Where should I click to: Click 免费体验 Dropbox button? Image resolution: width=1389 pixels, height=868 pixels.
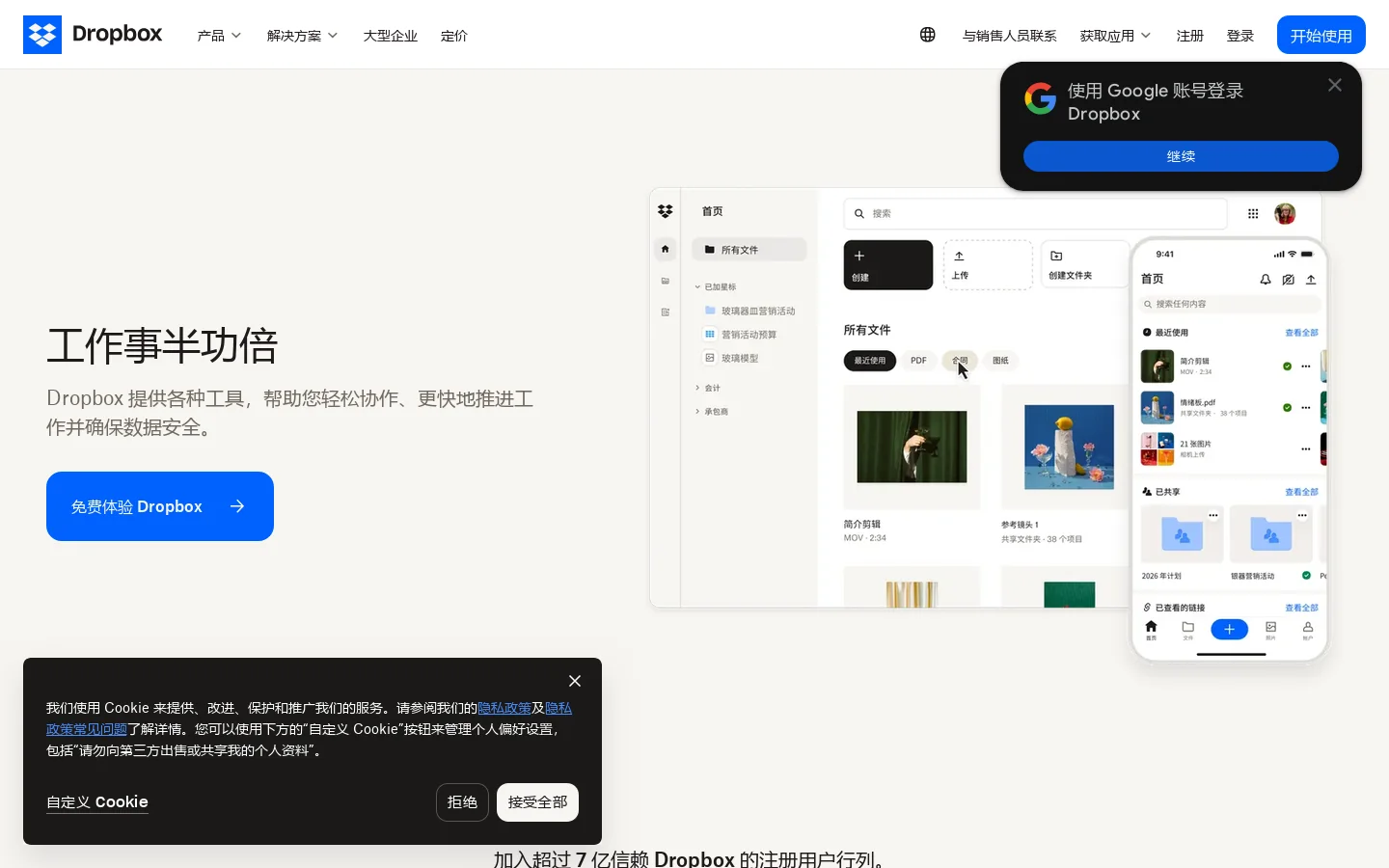[x=160, y=506]
